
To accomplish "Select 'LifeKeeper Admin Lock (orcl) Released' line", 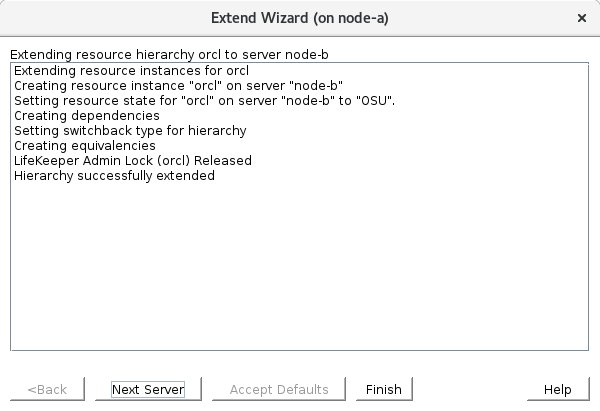I will [132, 161].
